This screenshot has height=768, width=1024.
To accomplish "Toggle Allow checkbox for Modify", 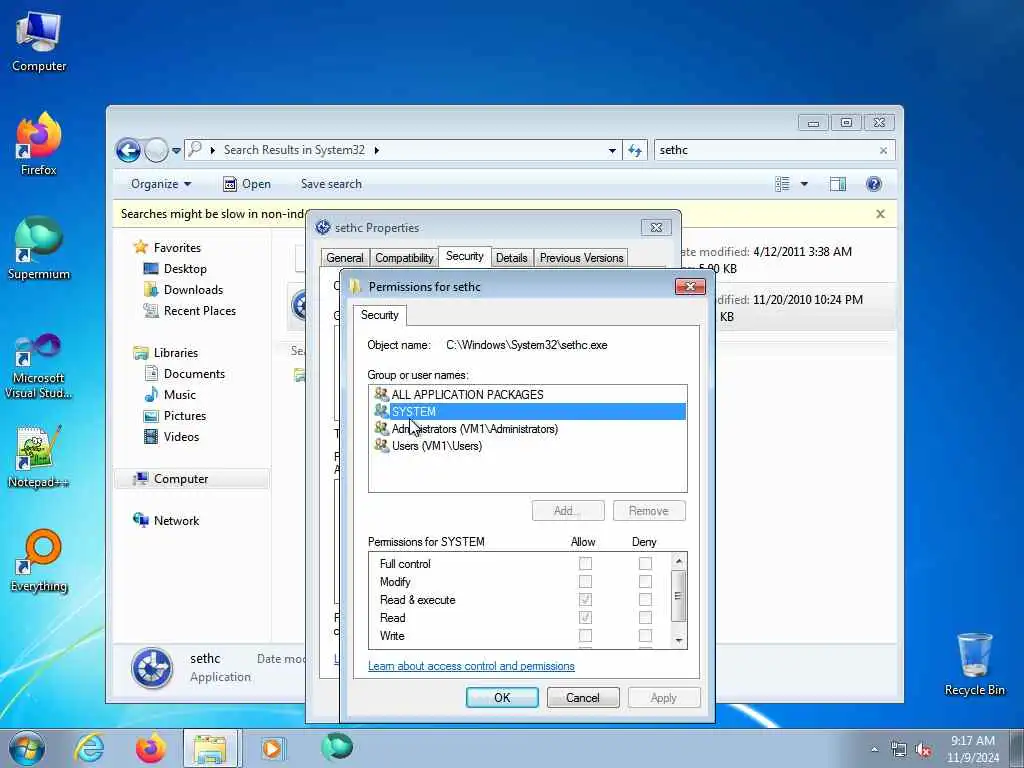I will point(585,581).
